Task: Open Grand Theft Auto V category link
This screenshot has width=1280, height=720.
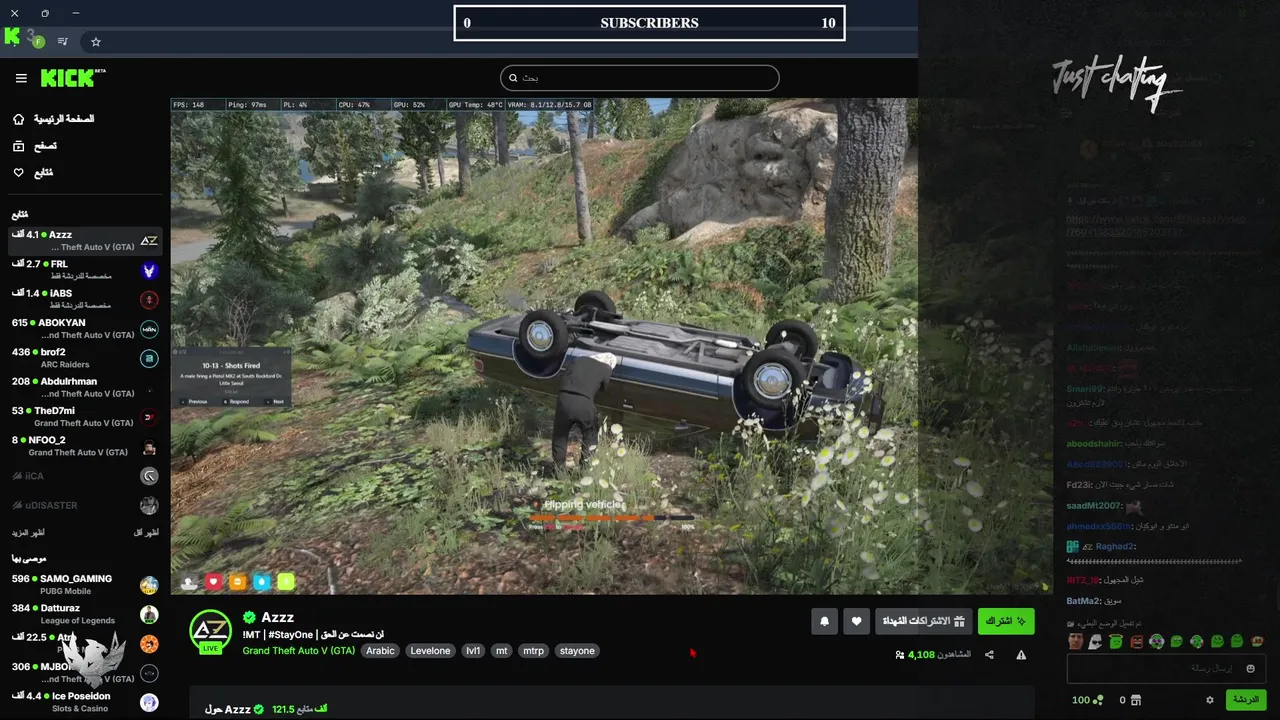Action: click(298, 651)
